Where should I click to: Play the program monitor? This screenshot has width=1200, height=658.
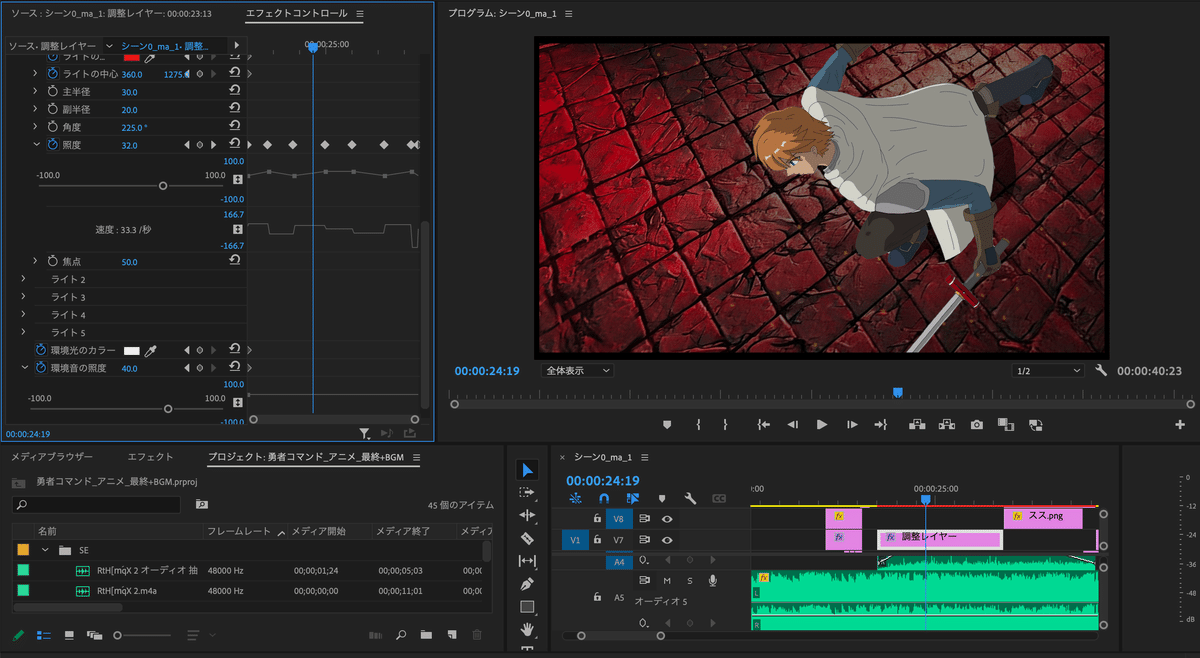tap(822, 425)
